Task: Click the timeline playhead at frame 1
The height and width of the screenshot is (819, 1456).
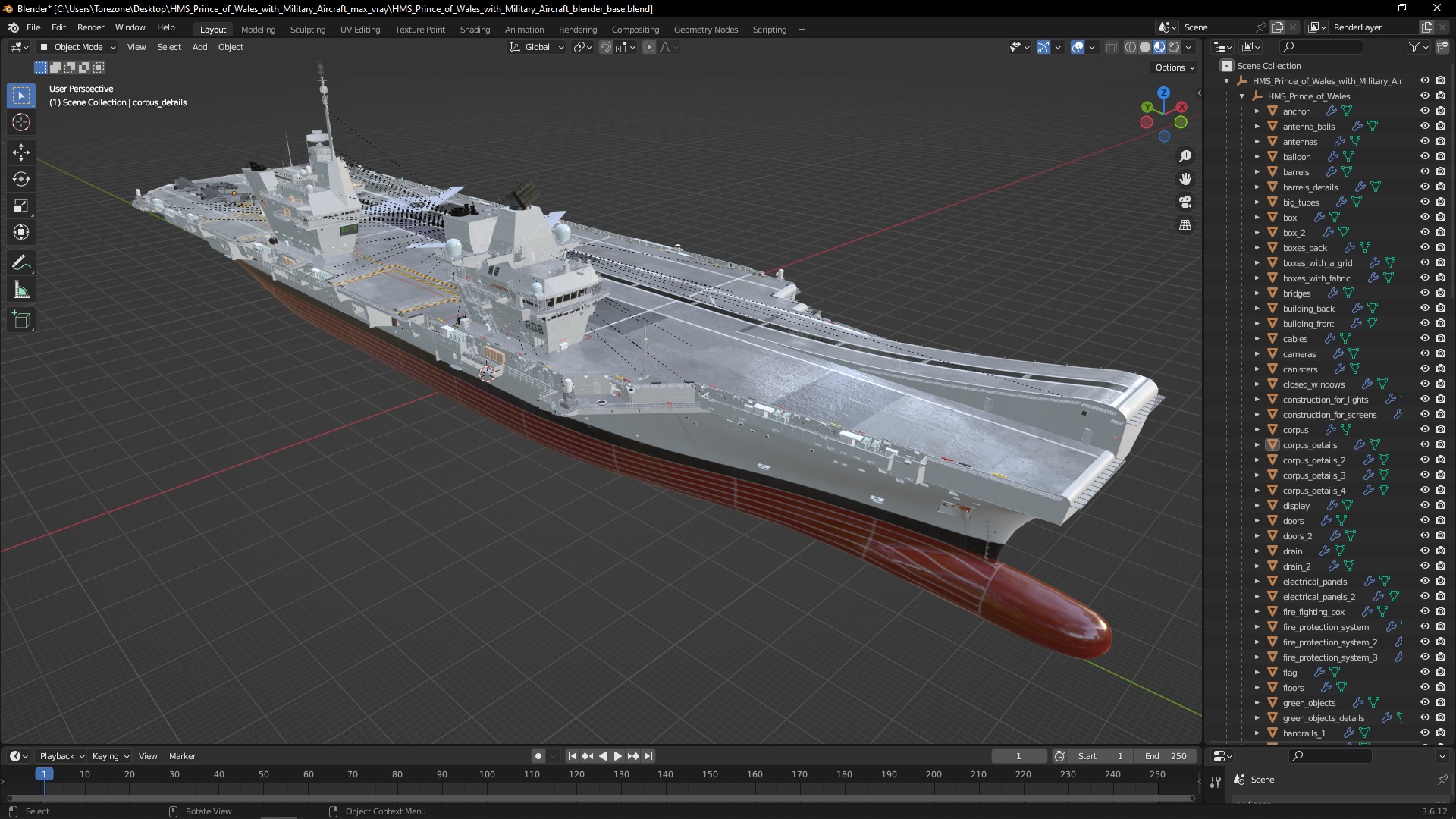Action: pos(44,774)
